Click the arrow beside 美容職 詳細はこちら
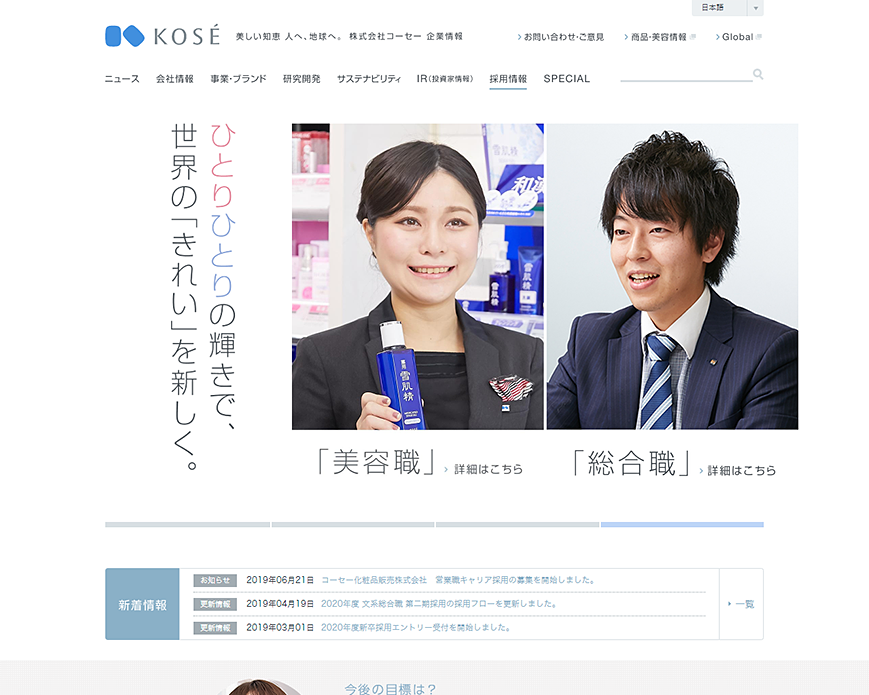869x695 pixels. 444,469
